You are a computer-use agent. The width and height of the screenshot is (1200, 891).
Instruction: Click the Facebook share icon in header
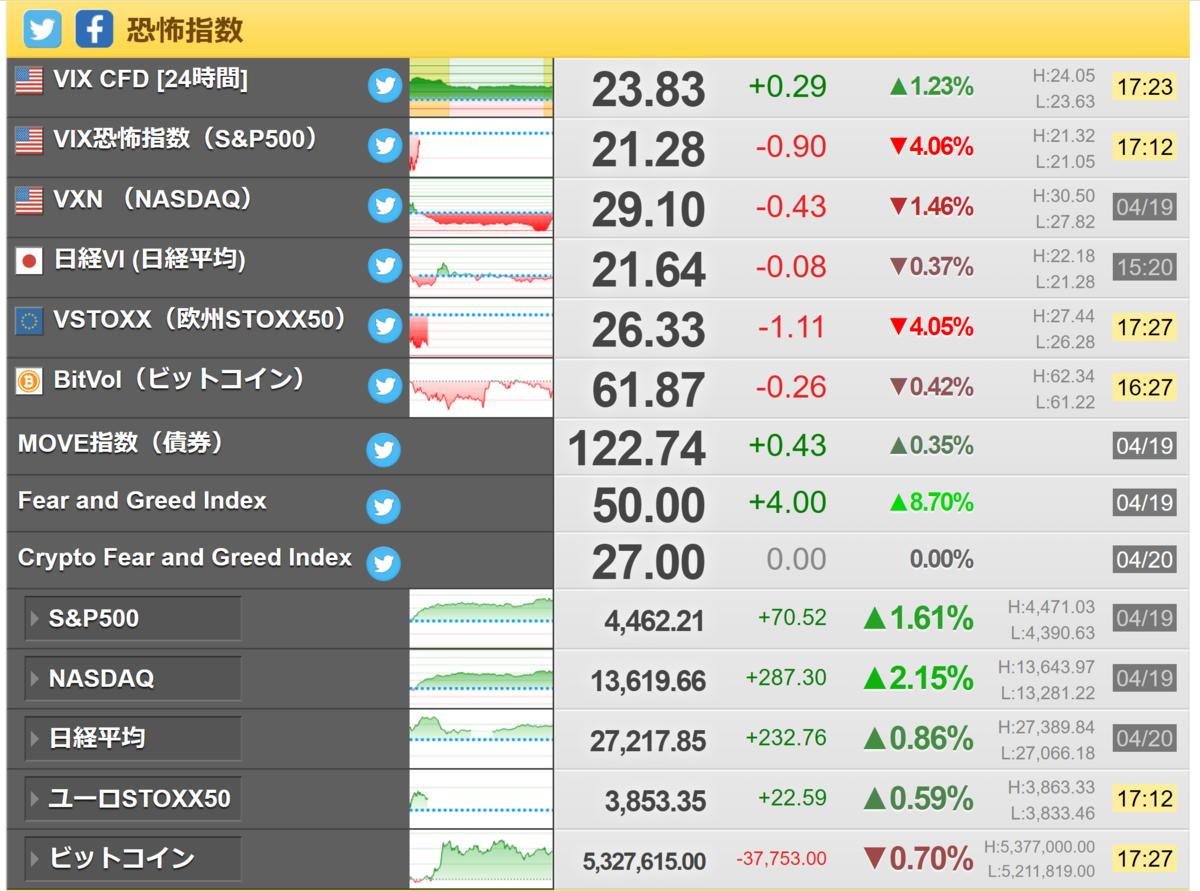click(94, 29)
